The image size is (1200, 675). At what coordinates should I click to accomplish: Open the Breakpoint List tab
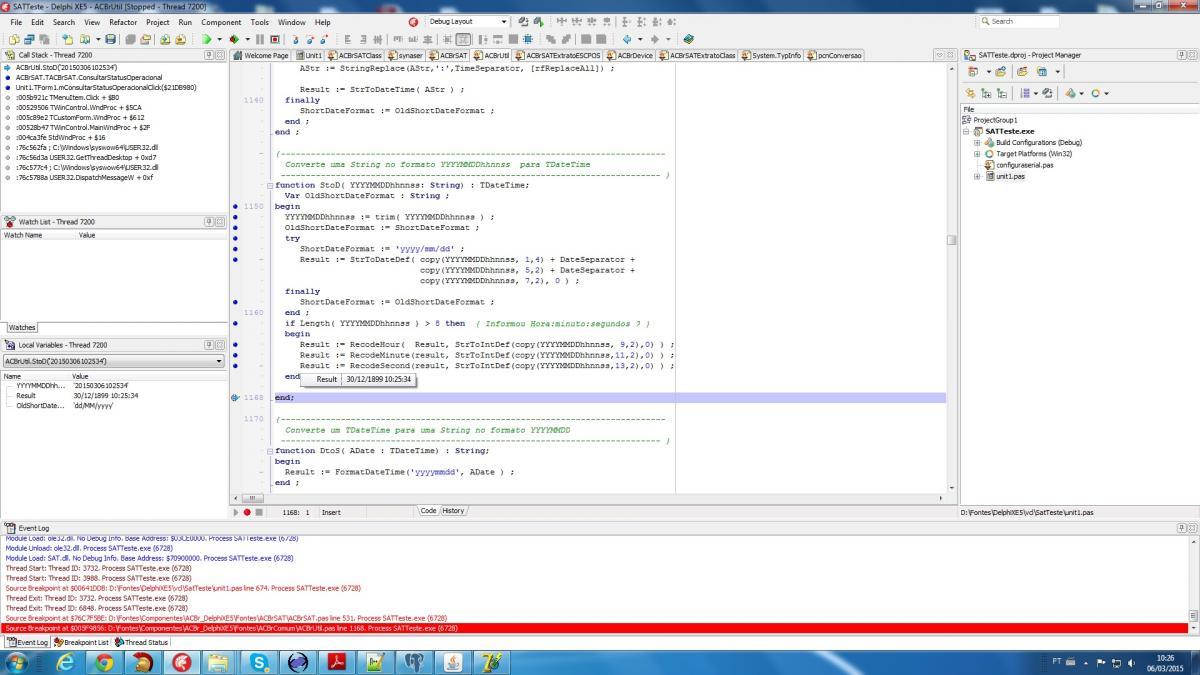point(82,642)
